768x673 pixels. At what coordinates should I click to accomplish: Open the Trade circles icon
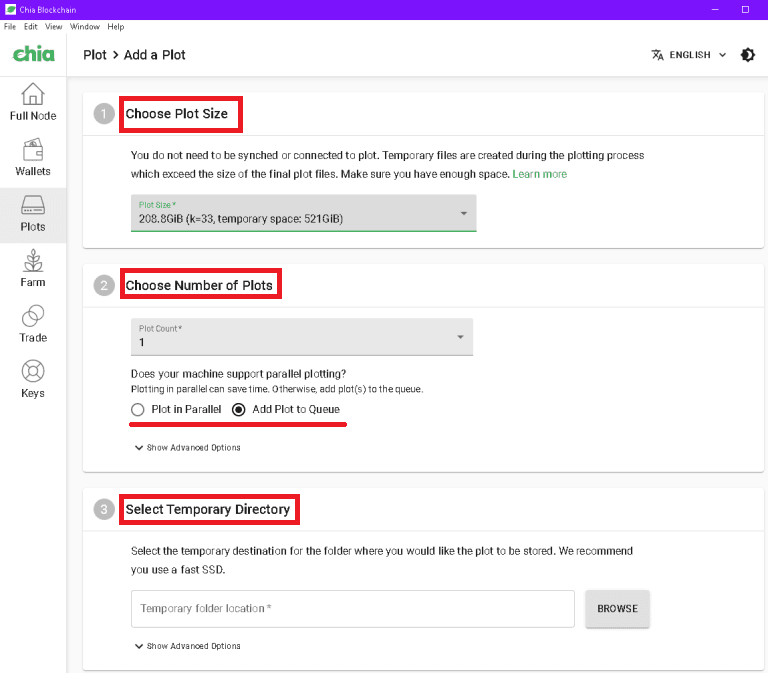(x=33, y=316)
